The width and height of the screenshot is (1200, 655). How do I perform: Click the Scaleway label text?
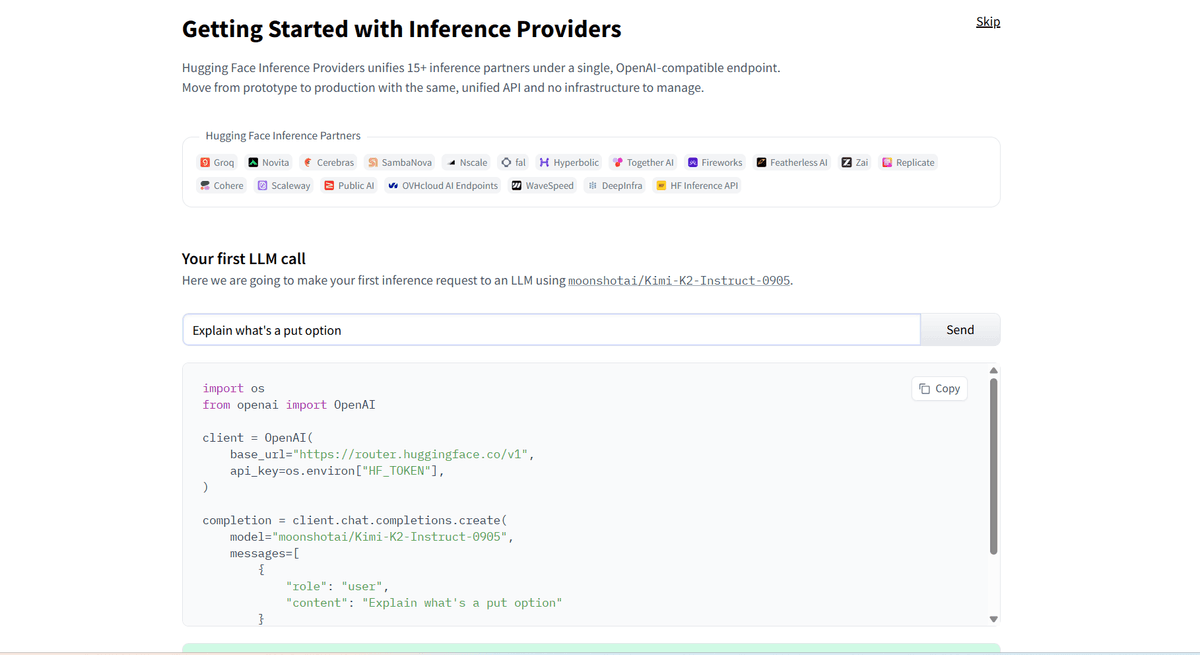click(291, 185)
